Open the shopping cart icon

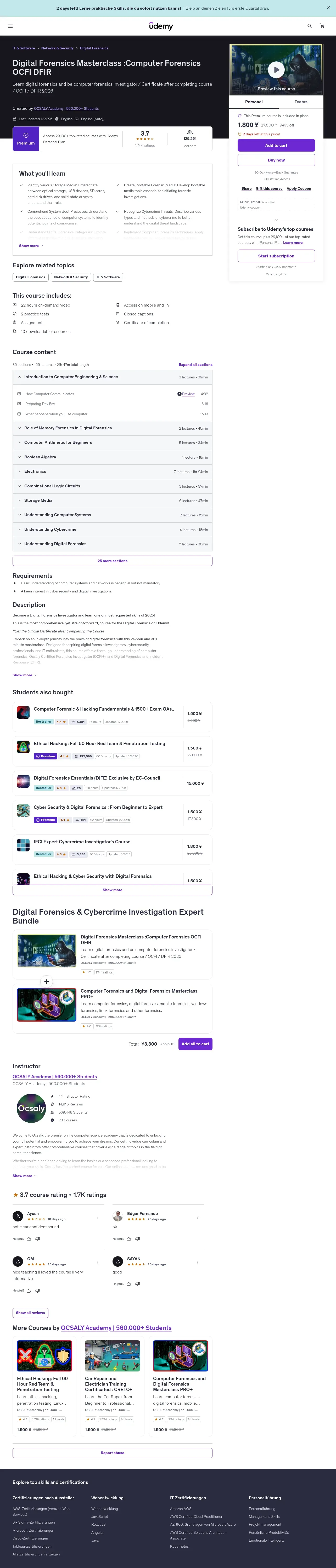coord(322,26)
